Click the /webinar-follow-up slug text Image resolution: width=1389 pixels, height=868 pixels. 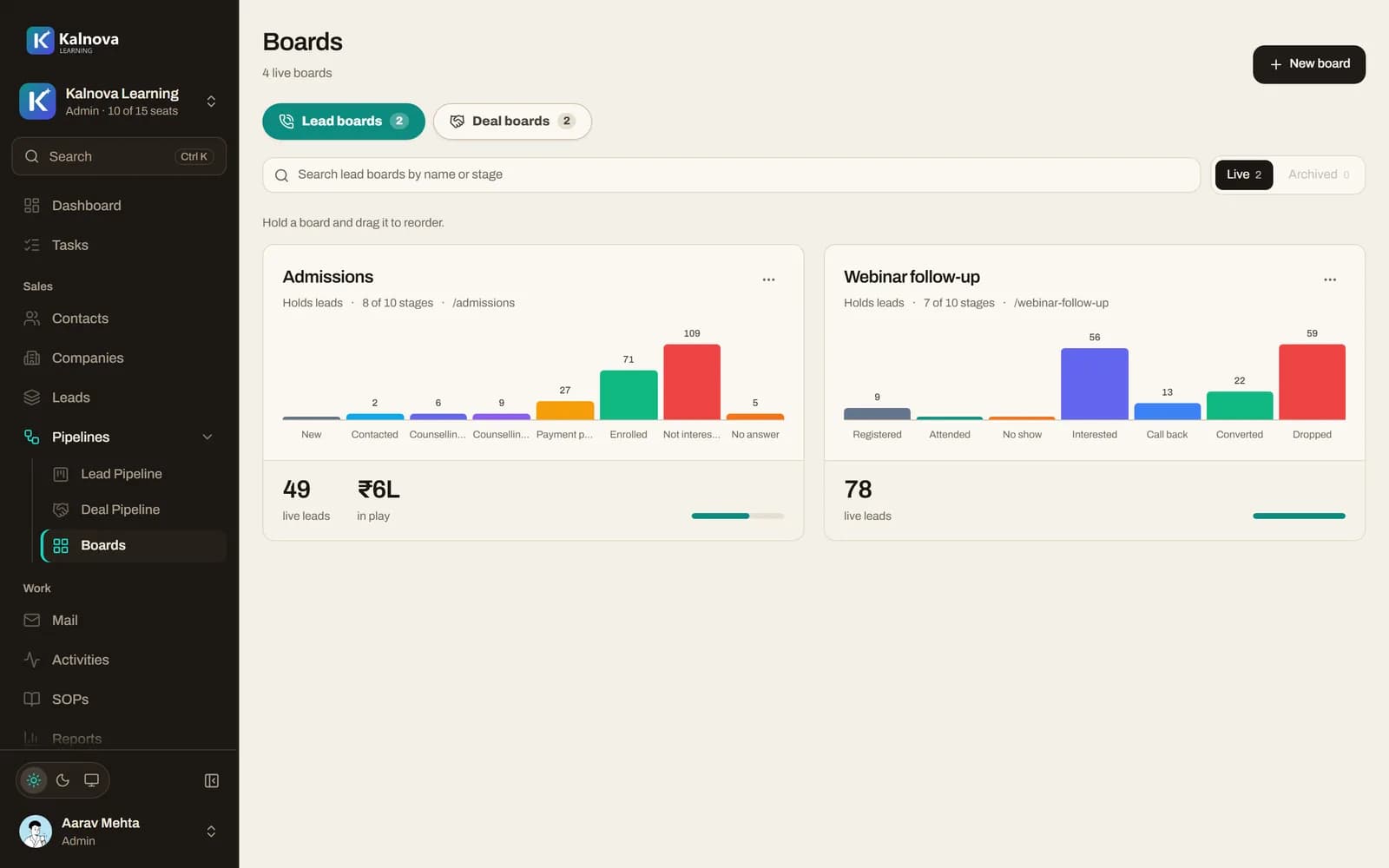point(1061,303)
